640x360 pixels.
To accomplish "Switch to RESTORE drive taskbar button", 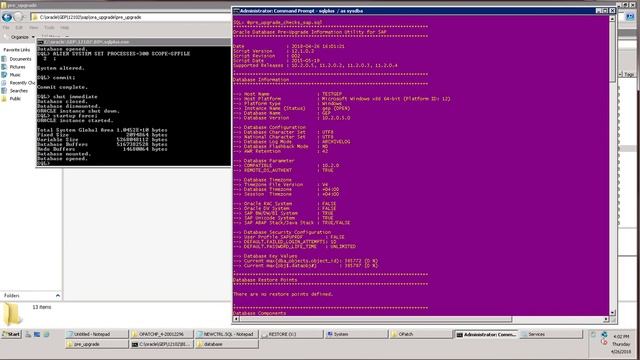I will coord(291,334).
